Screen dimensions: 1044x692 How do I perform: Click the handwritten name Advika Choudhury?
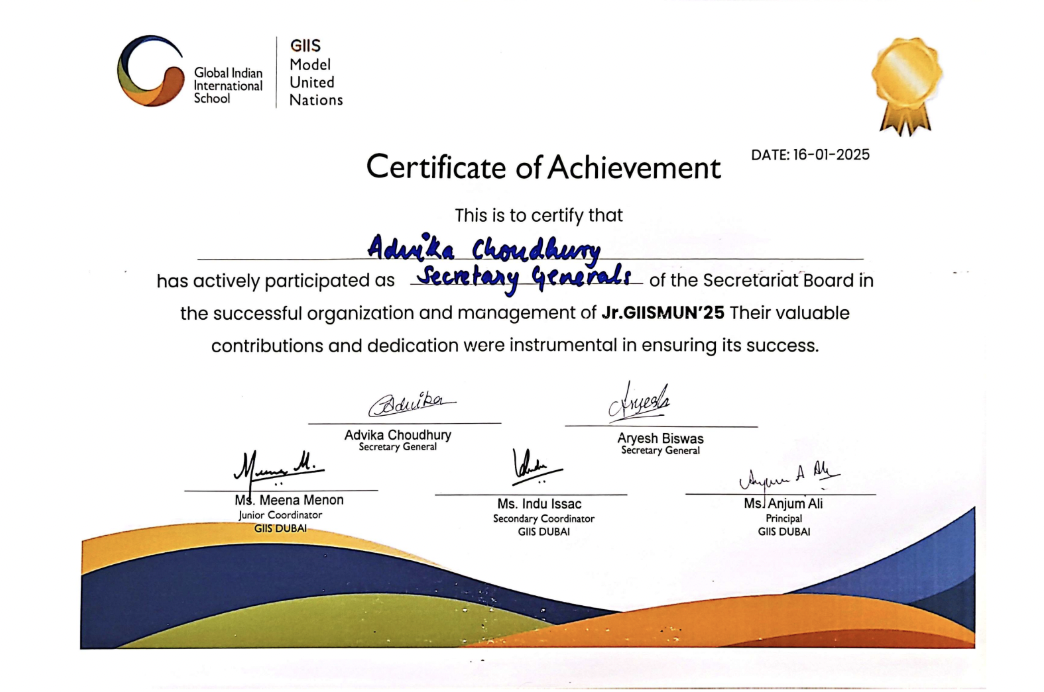point(483,246)
